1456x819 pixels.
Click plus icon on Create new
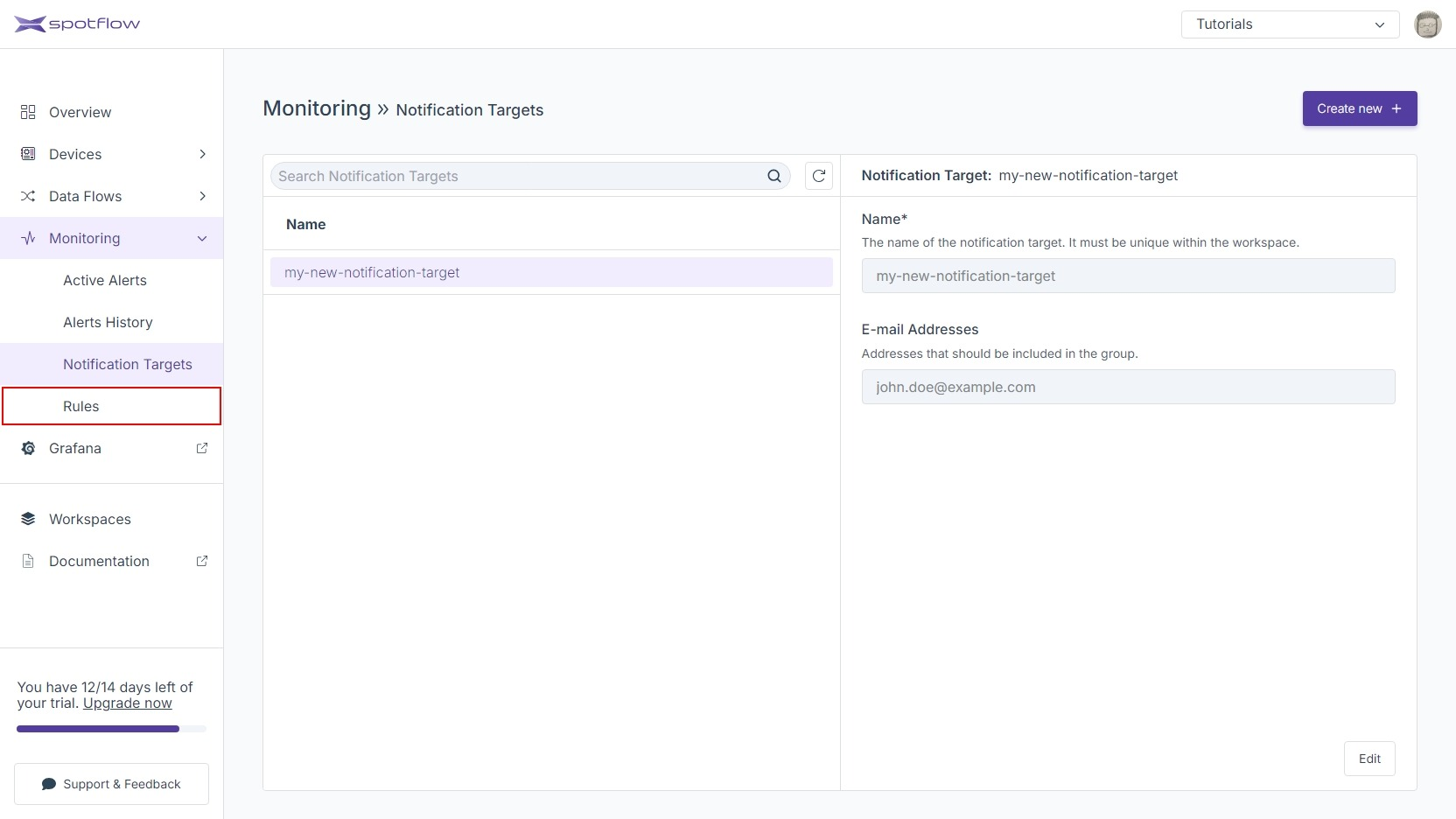pyautogui.click(x=1396, y=108)
